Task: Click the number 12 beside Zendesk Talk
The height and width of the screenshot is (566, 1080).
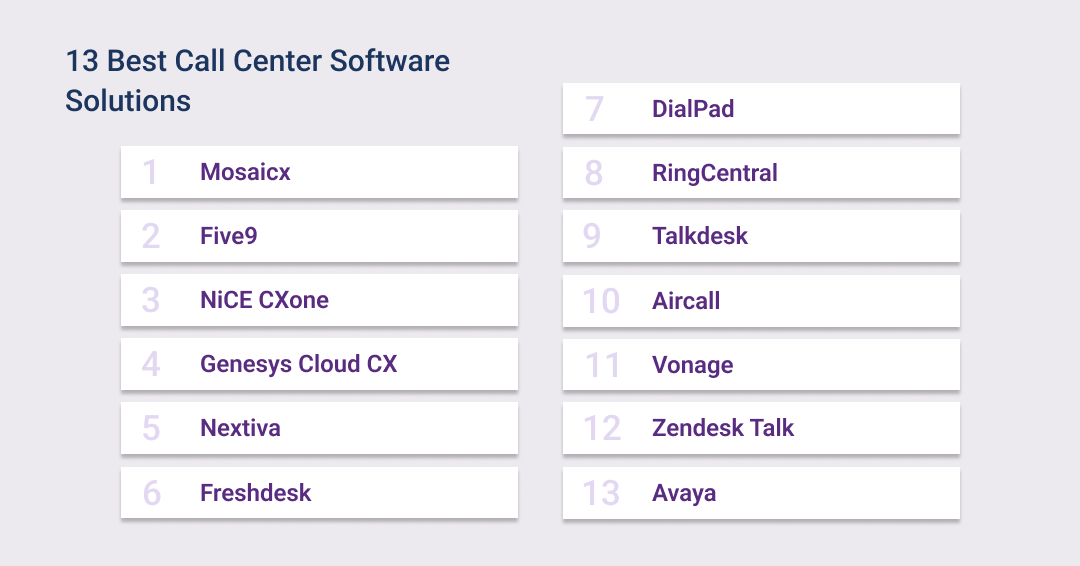Action: point(602,429)
